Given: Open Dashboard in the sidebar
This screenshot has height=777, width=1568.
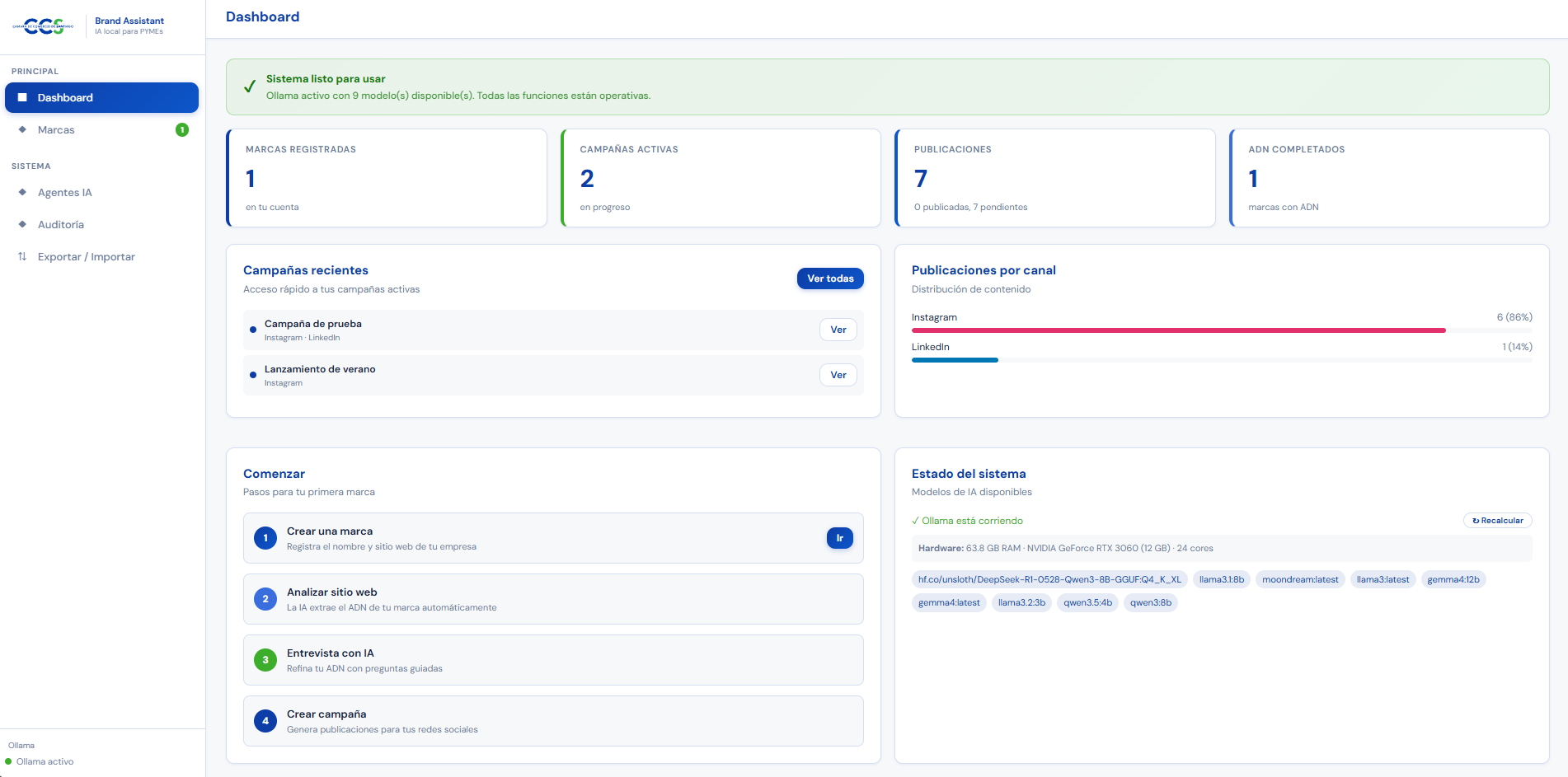Looking at the screenshot, I should tap(101, 97).
